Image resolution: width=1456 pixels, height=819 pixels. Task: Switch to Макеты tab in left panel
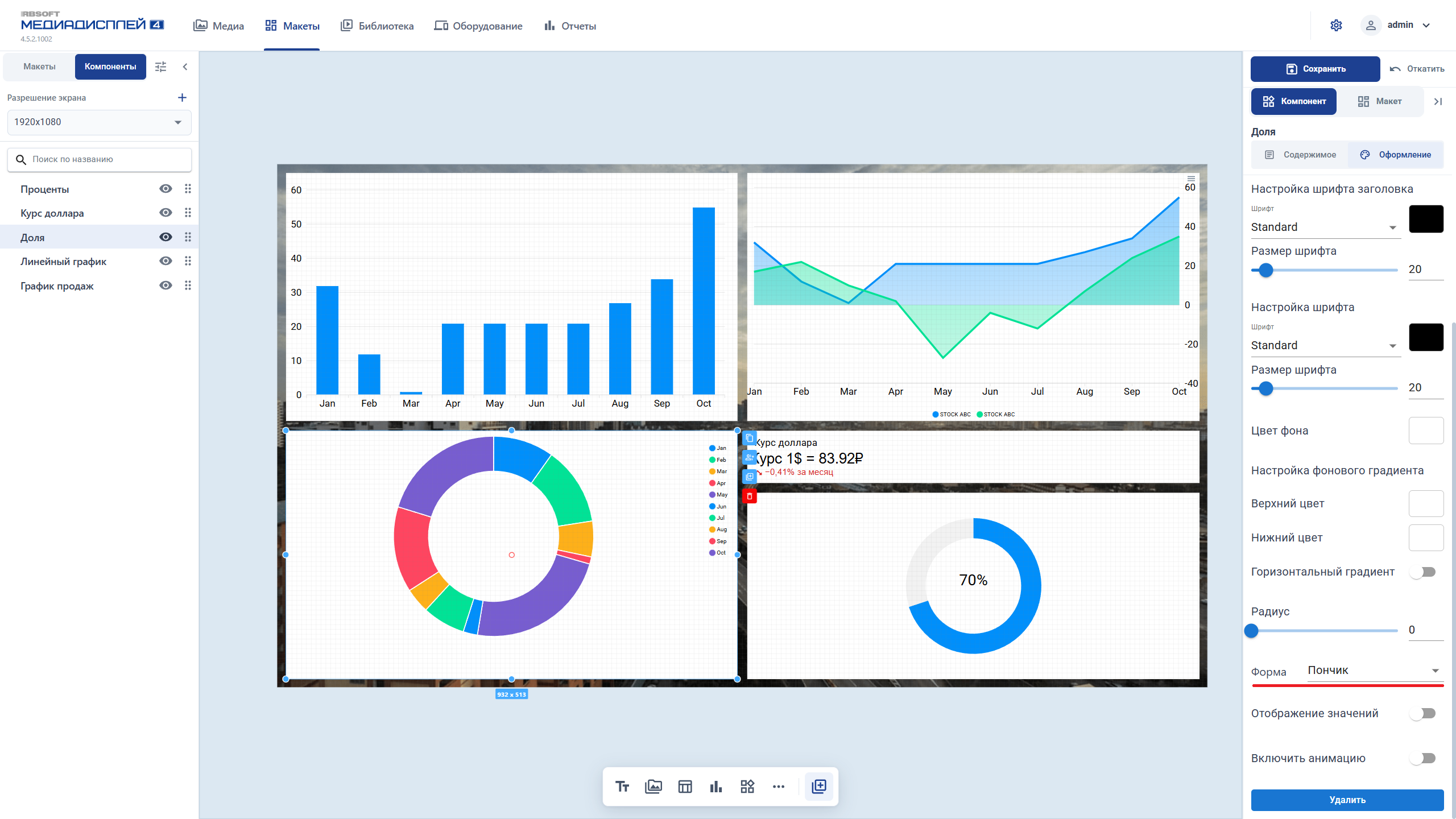pyautogui.click(x=39, y=67)
